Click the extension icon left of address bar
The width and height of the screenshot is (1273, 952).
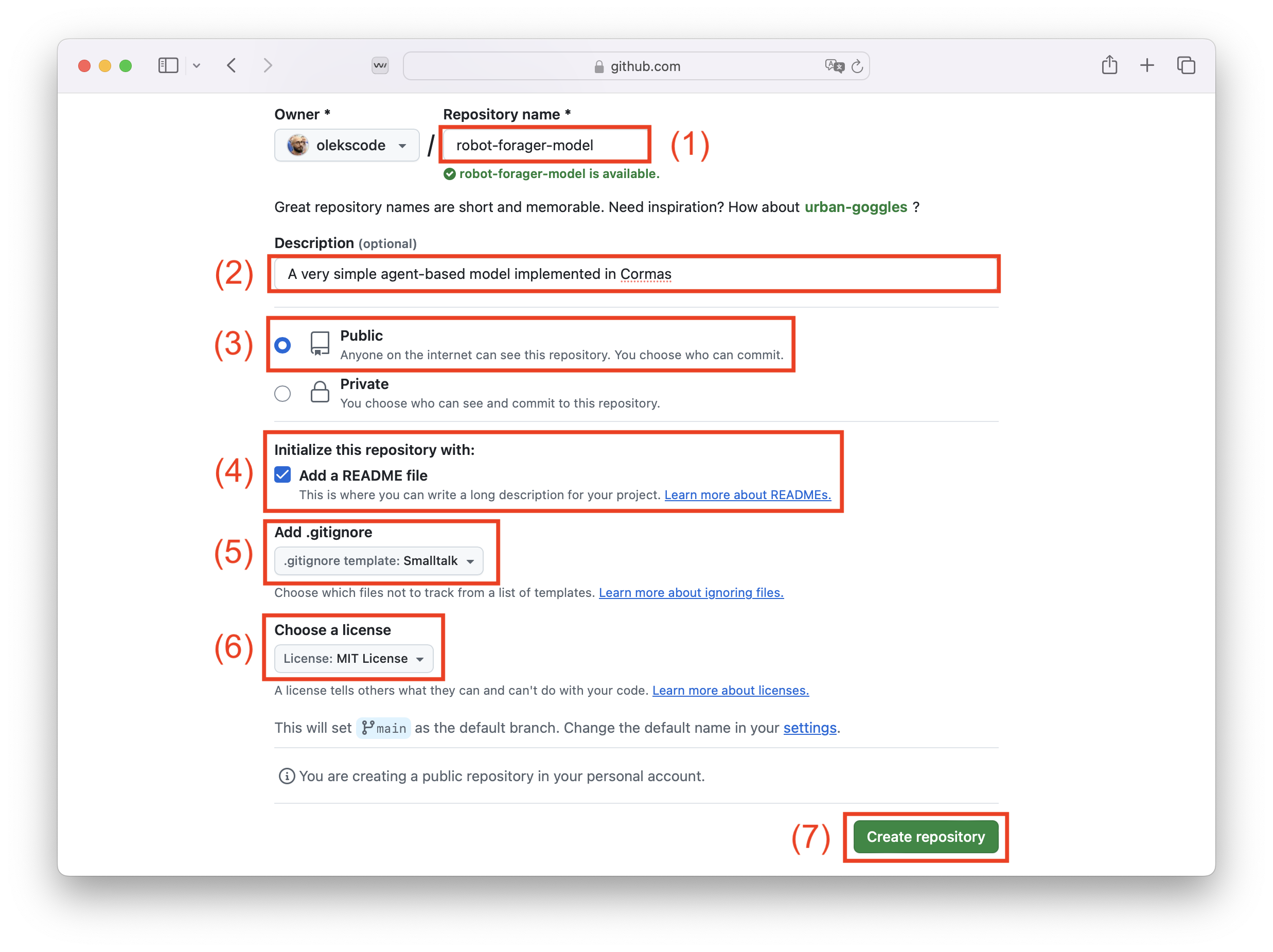point(380,66)
